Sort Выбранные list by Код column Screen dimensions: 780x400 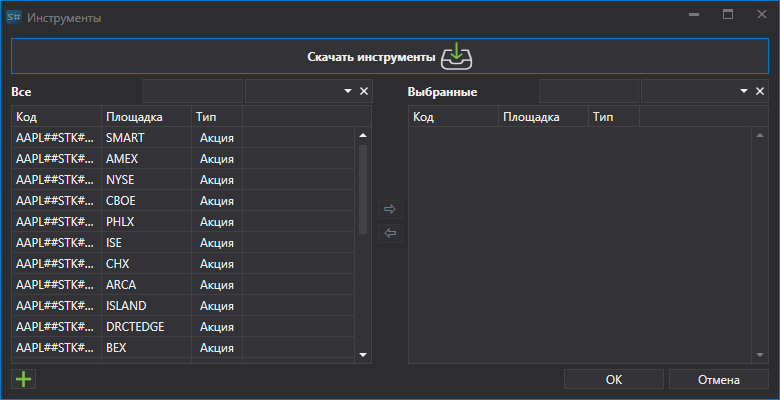click(454, 117)
